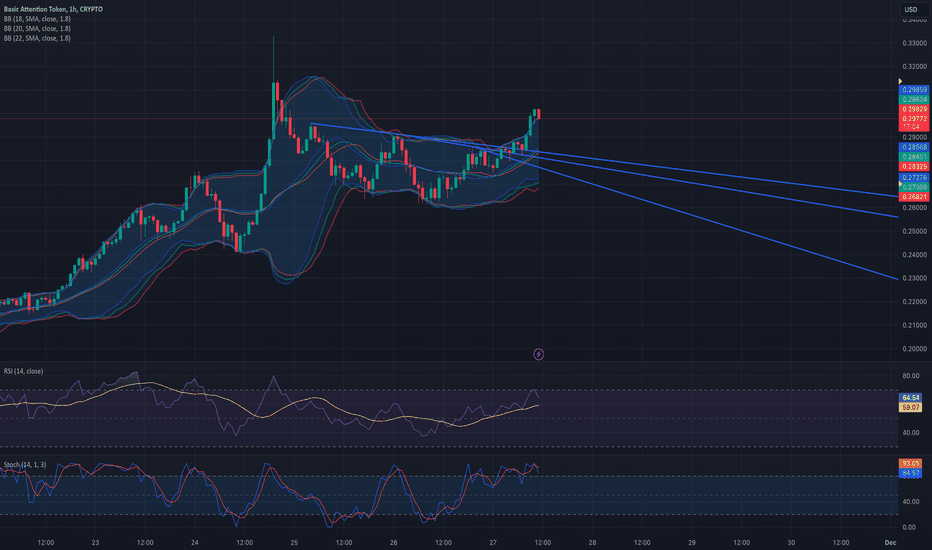Click date label 30 on time axis
This screenshot has width=932, height=550.
(x=791, y=542)
